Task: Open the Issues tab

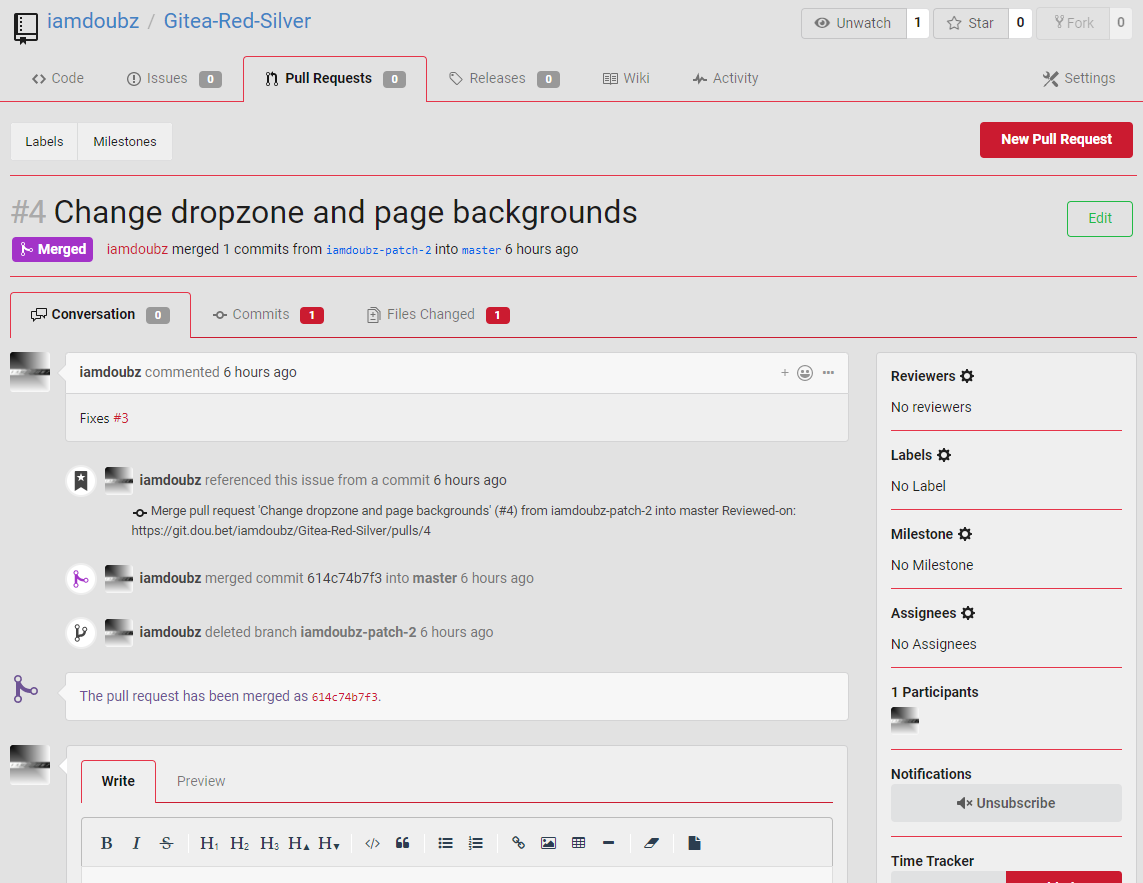Action: [x=174, y=78]
